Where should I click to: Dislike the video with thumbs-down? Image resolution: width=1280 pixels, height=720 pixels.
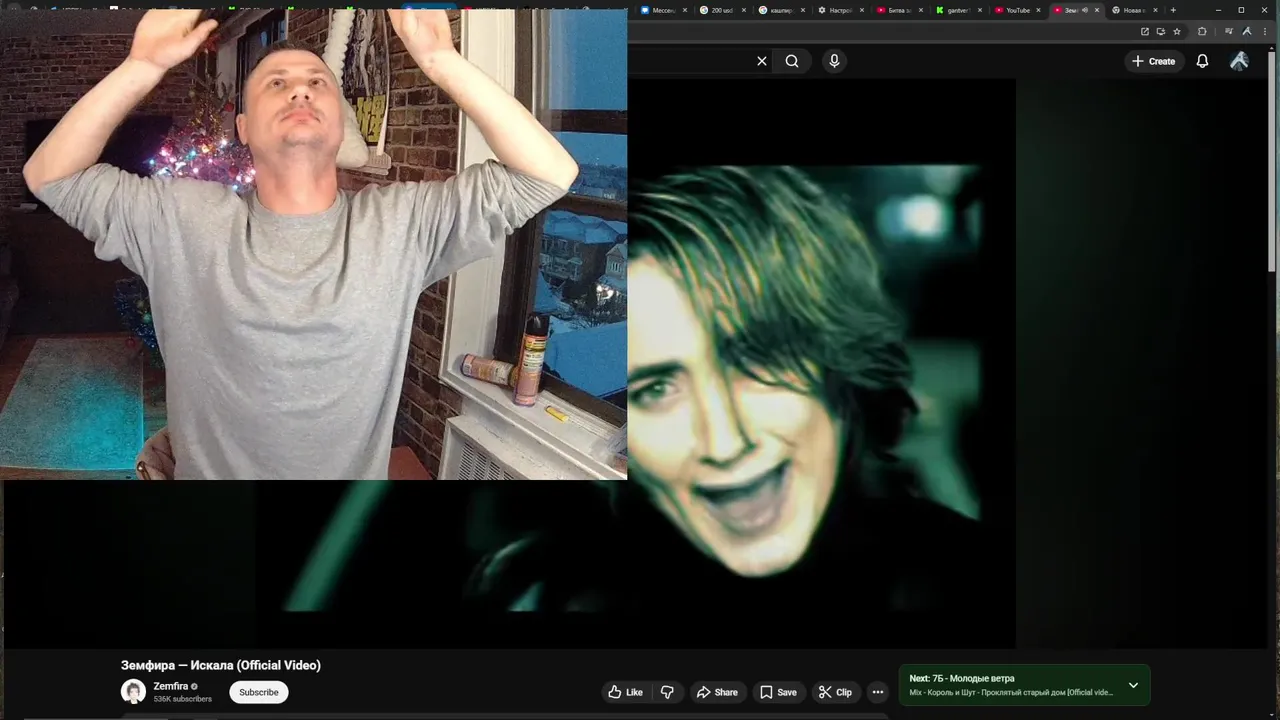(667, 692)
